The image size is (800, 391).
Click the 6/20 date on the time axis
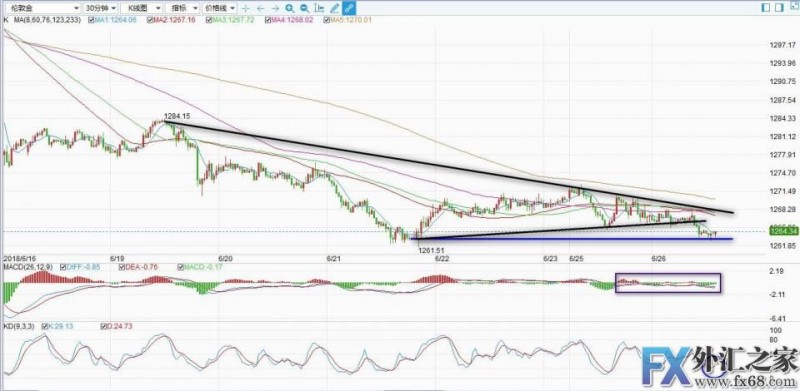click(x=225, y=259)
